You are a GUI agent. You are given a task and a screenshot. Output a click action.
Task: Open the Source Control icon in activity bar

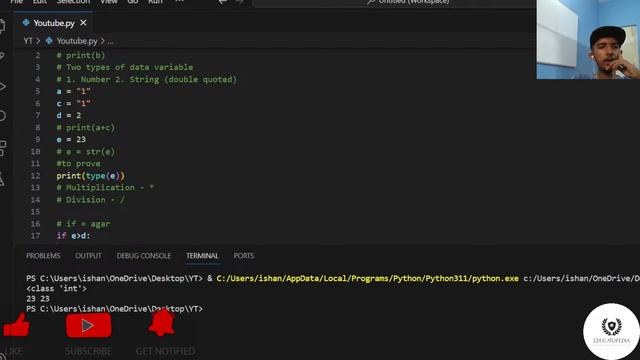(2, 56)
